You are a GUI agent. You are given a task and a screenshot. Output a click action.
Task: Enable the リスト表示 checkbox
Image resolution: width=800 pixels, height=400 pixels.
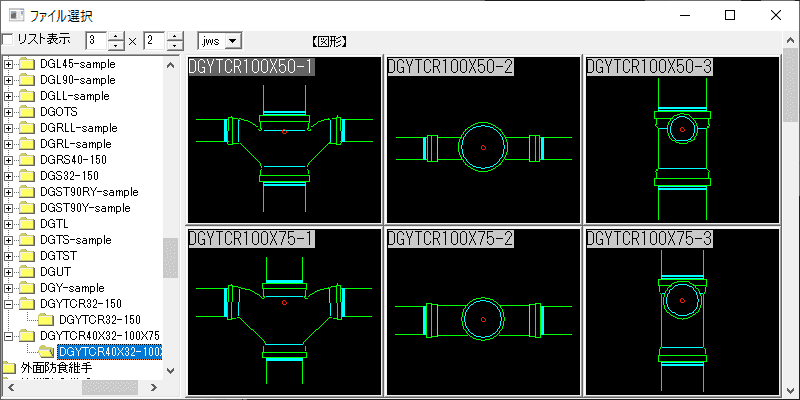pyautogui.click(x=9, y=40)
